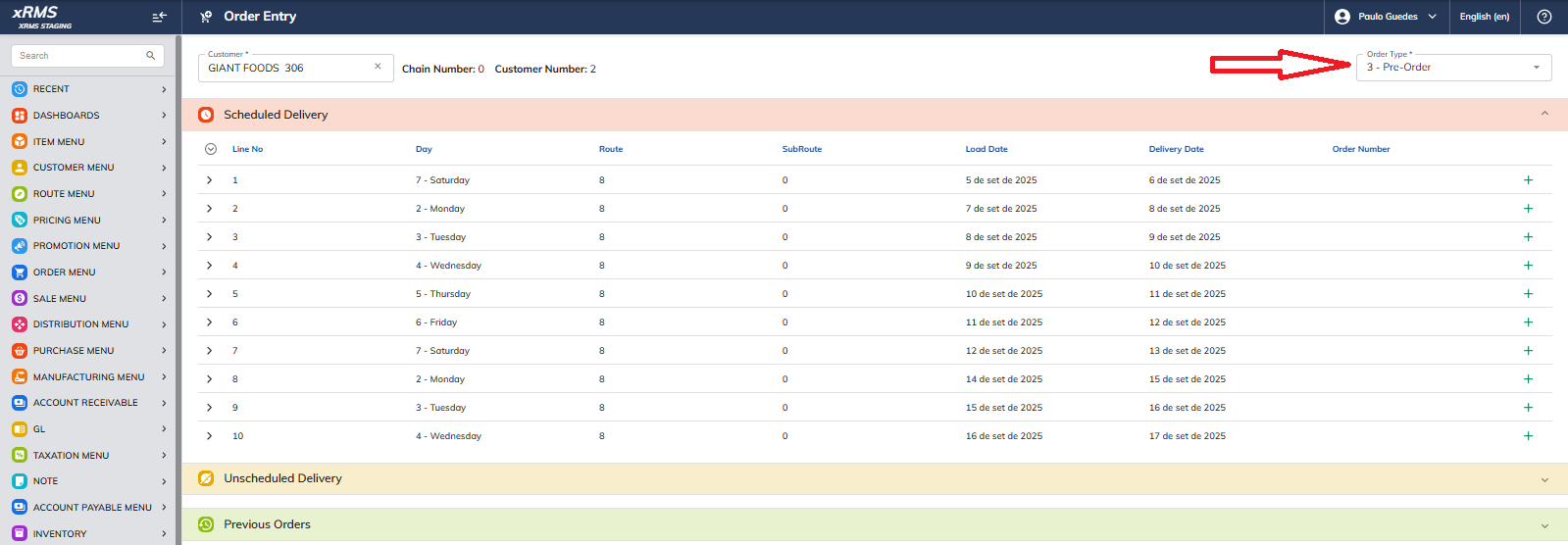This screenshot has width=1568, height=545.
Task: Click the INVENTORY icon
Action: click(20, 533)
